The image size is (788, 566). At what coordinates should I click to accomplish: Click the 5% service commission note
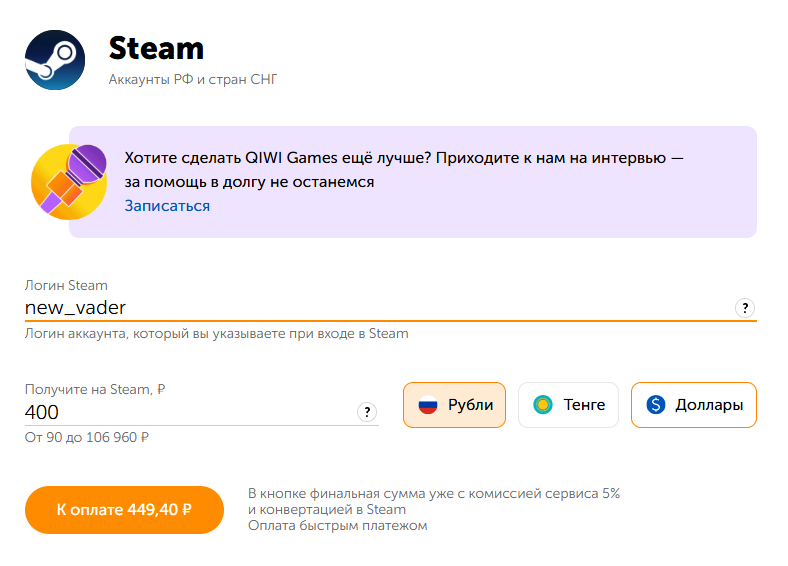tap(434, 494)
